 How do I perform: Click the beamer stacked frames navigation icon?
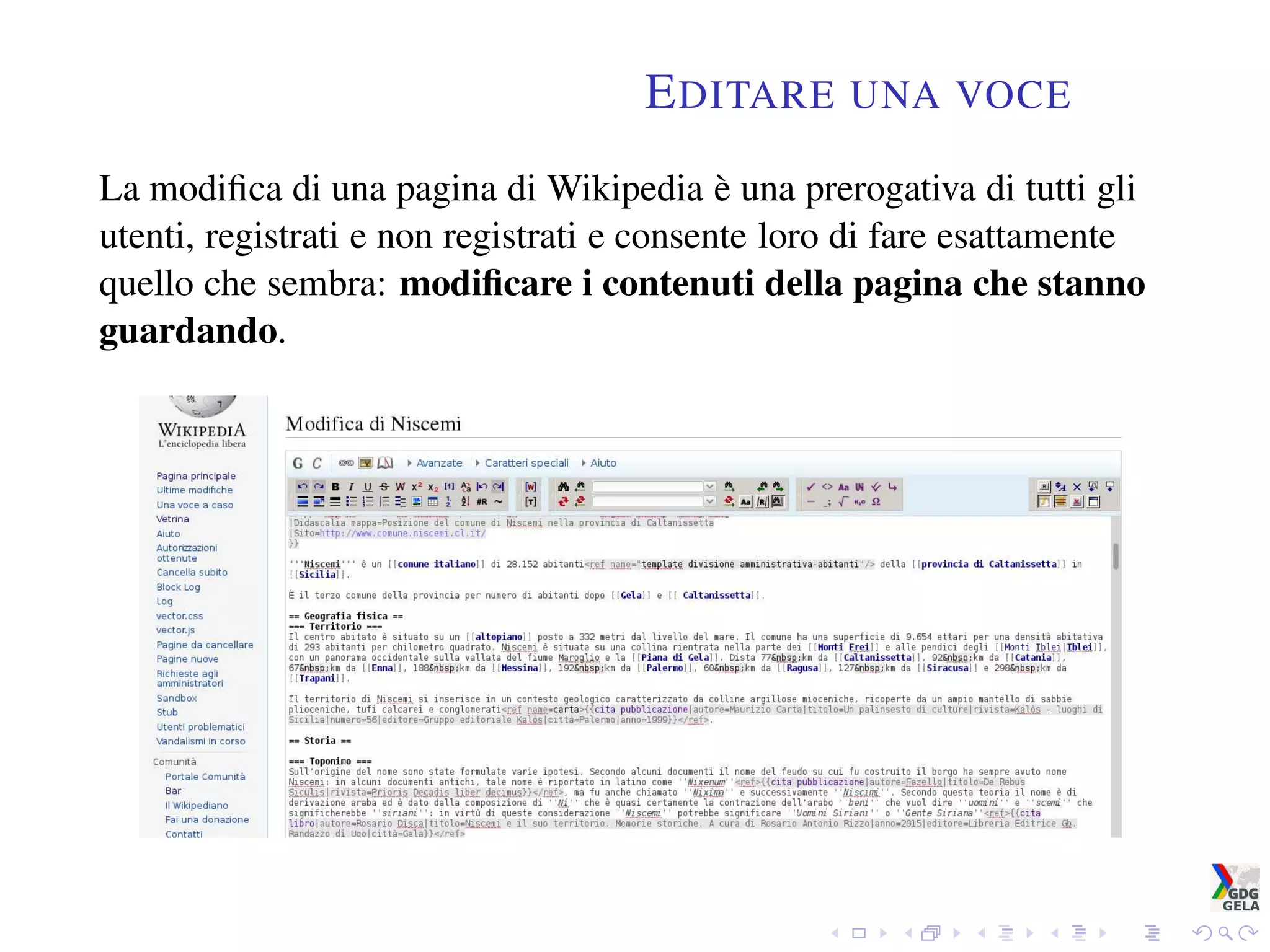pos(931,933)
